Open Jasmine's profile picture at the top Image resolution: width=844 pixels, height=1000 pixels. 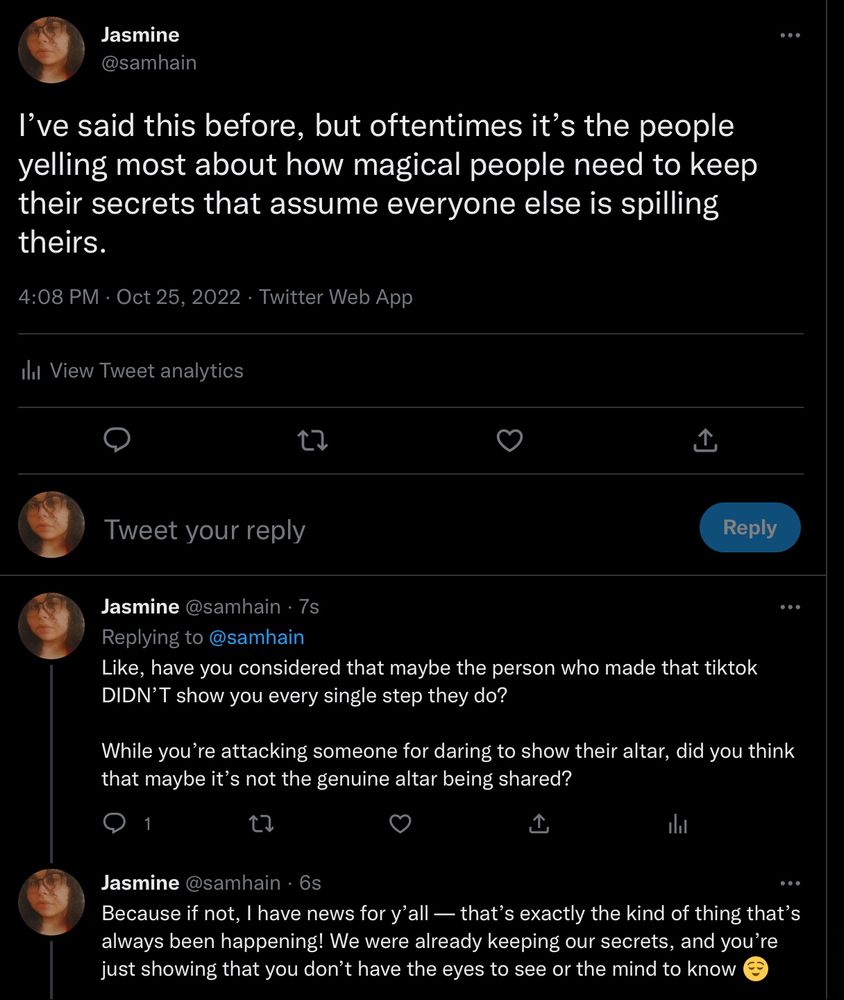51,48
